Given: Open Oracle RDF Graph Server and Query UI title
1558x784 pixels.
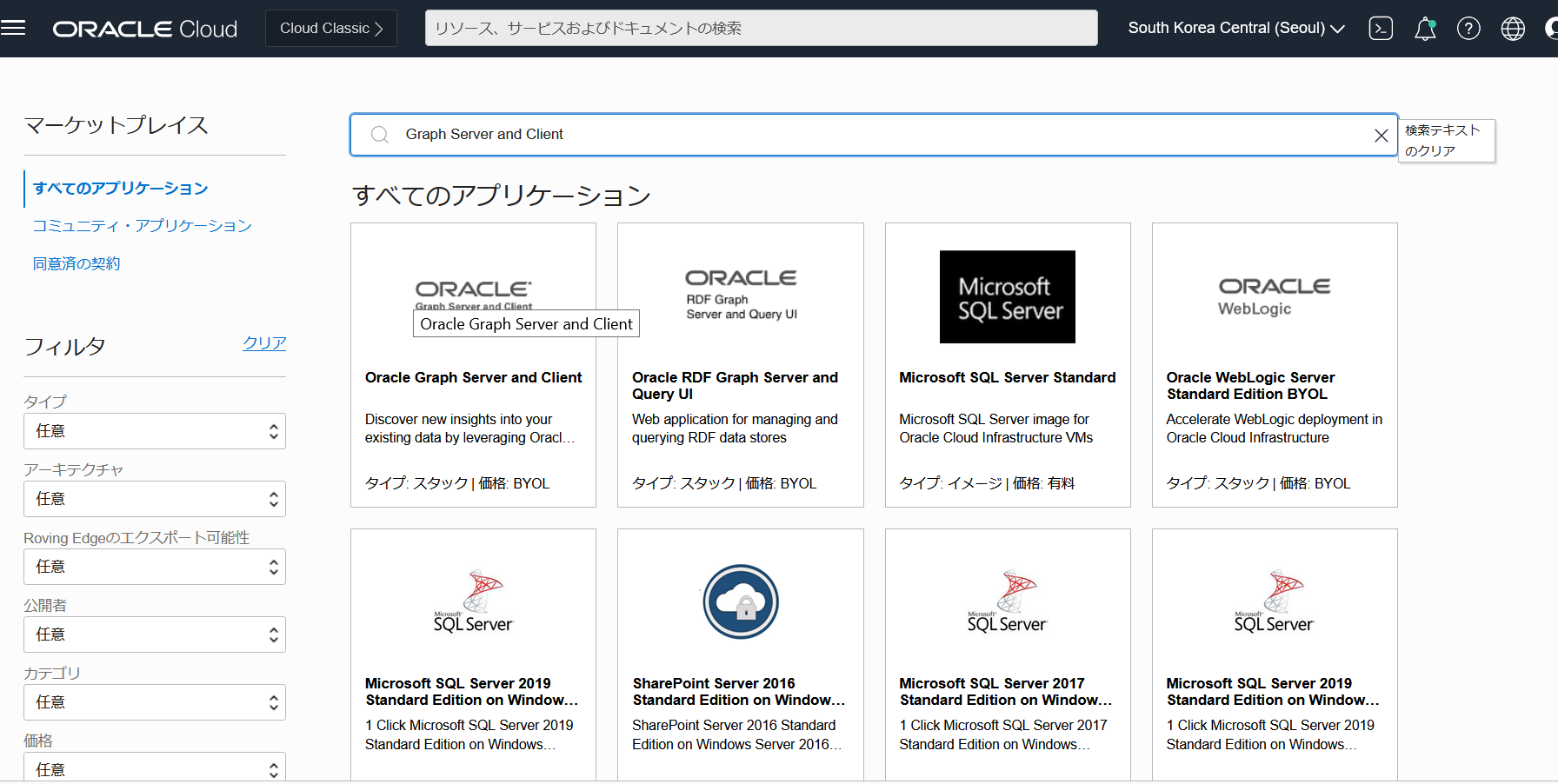Looking at the screenshot, I should tap(736, 386).
